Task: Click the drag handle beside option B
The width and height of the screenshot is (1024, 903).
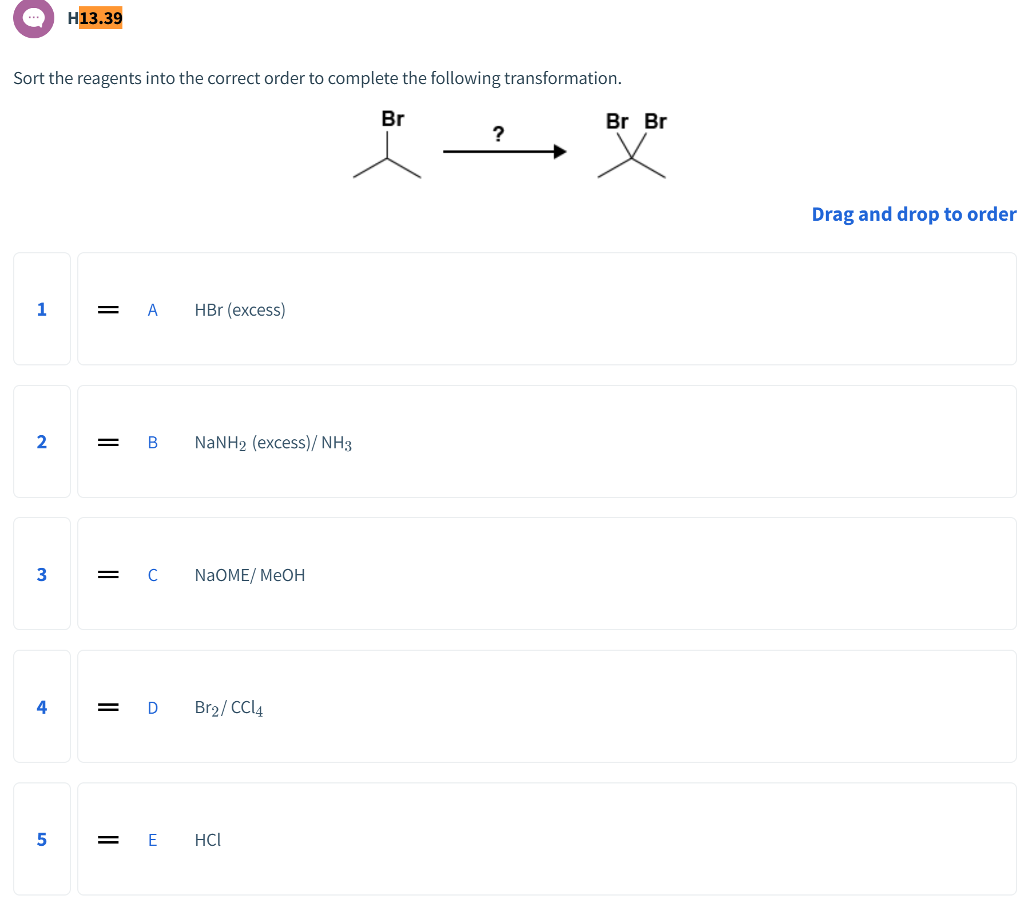Action: [107, 441]
